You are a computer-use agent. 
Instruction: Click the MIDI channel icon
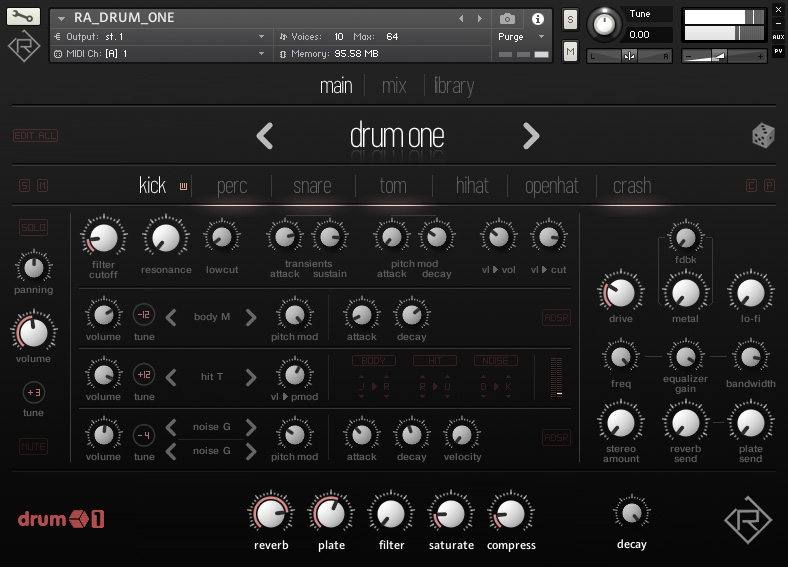(x=58, y=54)
